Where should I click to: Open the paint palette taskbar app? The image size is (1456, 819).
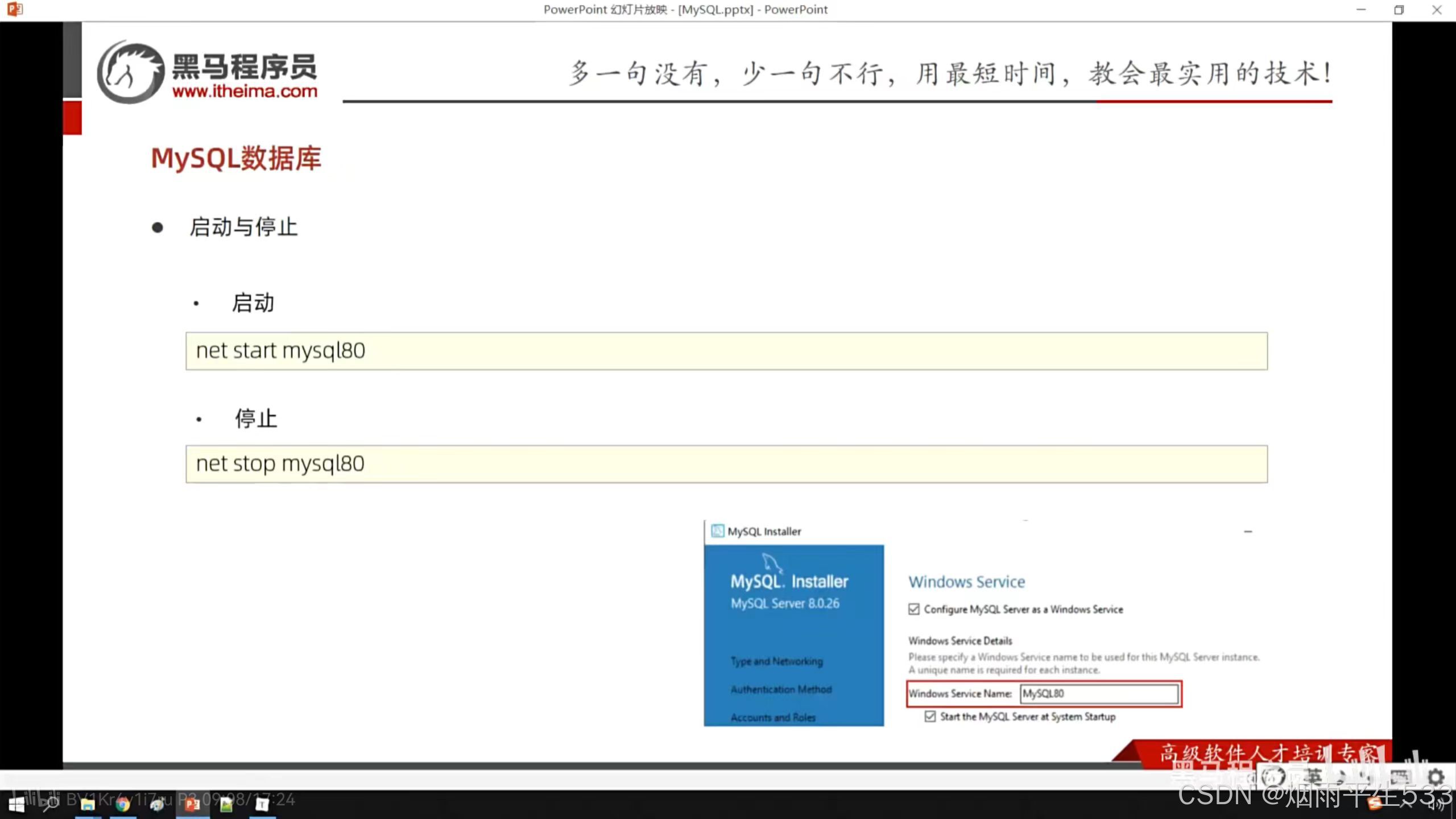[x=158, y=804]
